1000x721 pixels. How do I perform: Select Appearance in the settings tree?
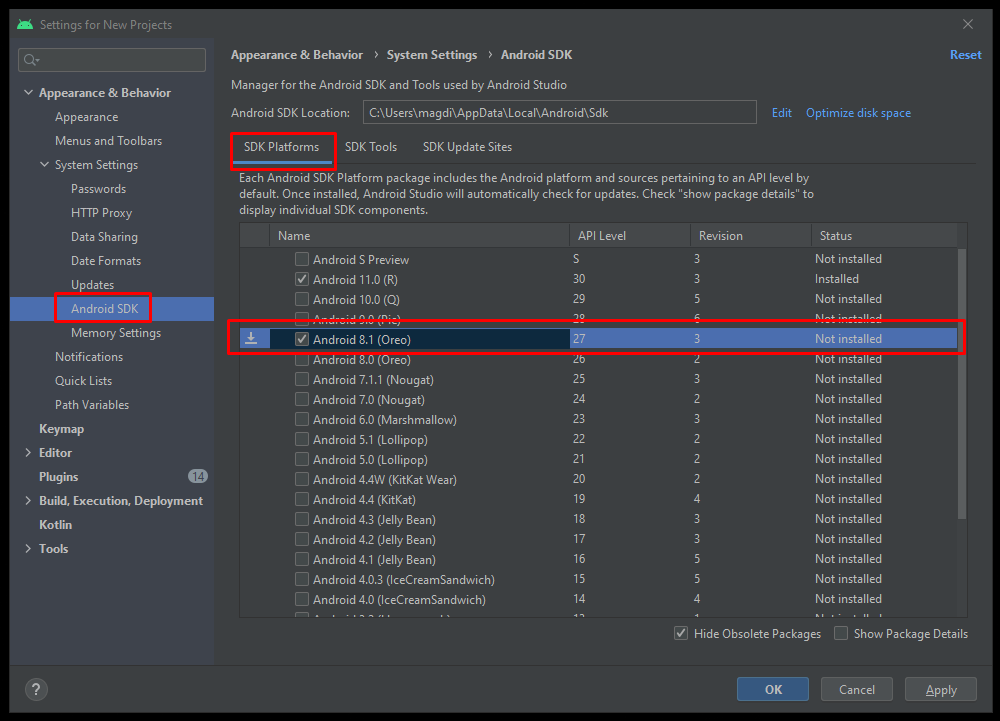(86, 117)
